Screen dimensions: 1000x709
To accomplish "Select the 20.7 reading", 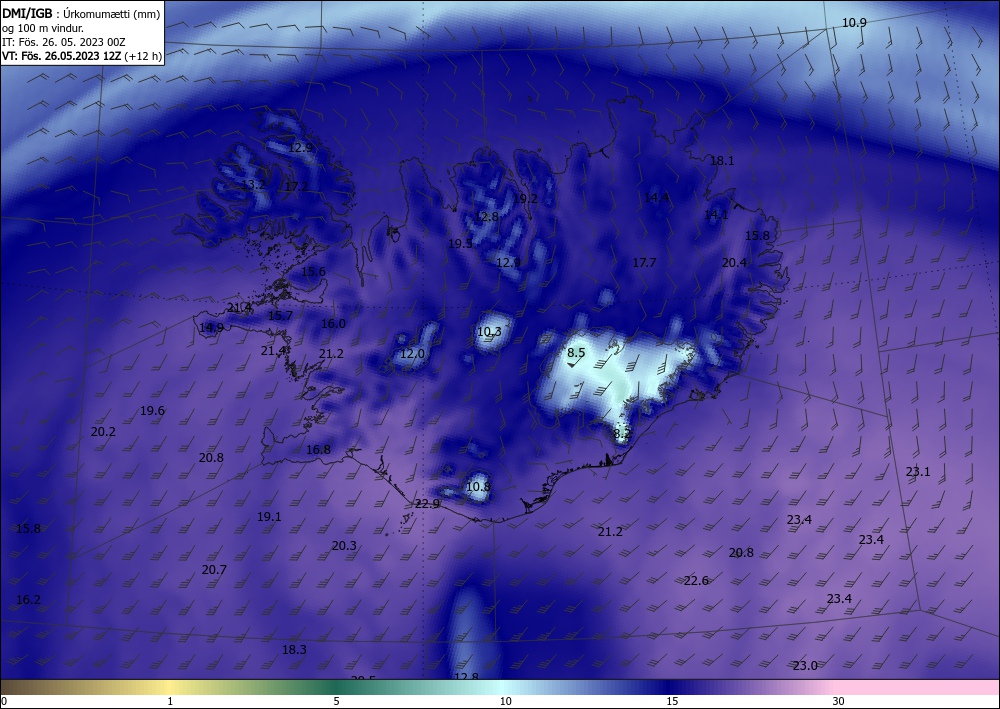I will click(x=214, y=570).
